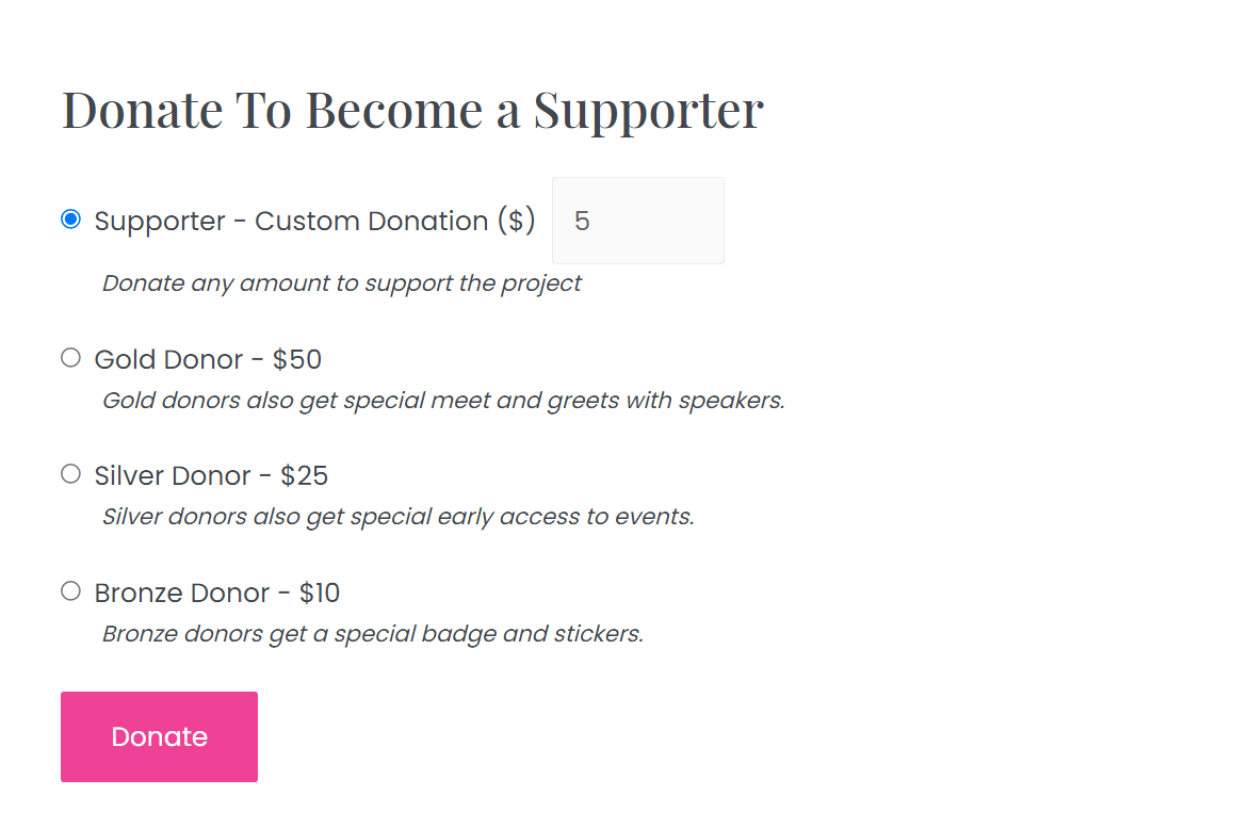Click the empty Bronze Donor radio circle
Image resolution: width=1250 pixels, height=838 pixels.
(70, 590)
